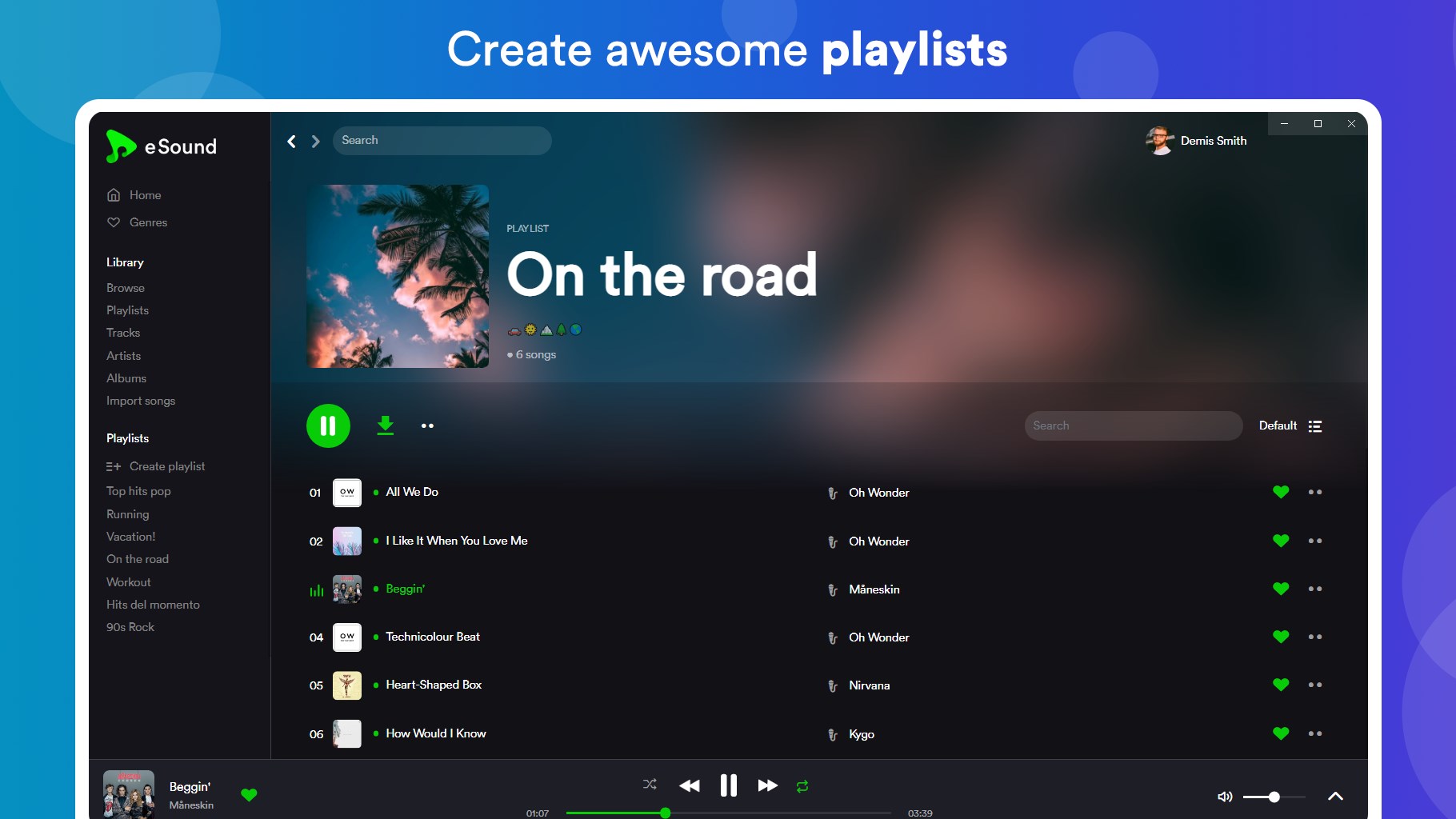Open Albums in the Library

(x=126, y=378)
